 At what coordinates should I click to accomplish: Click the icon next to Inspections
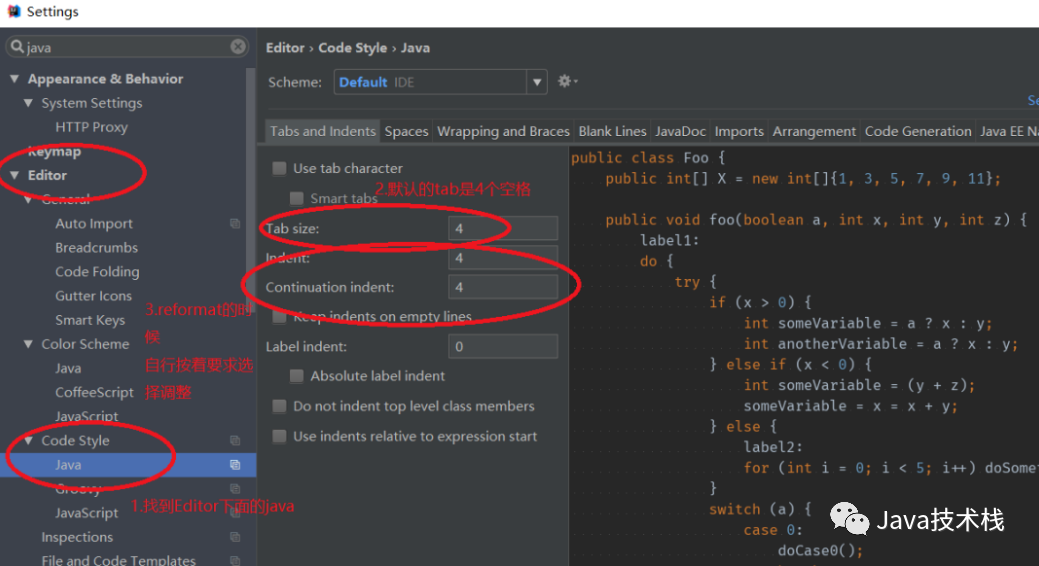[x=235, y=537]
